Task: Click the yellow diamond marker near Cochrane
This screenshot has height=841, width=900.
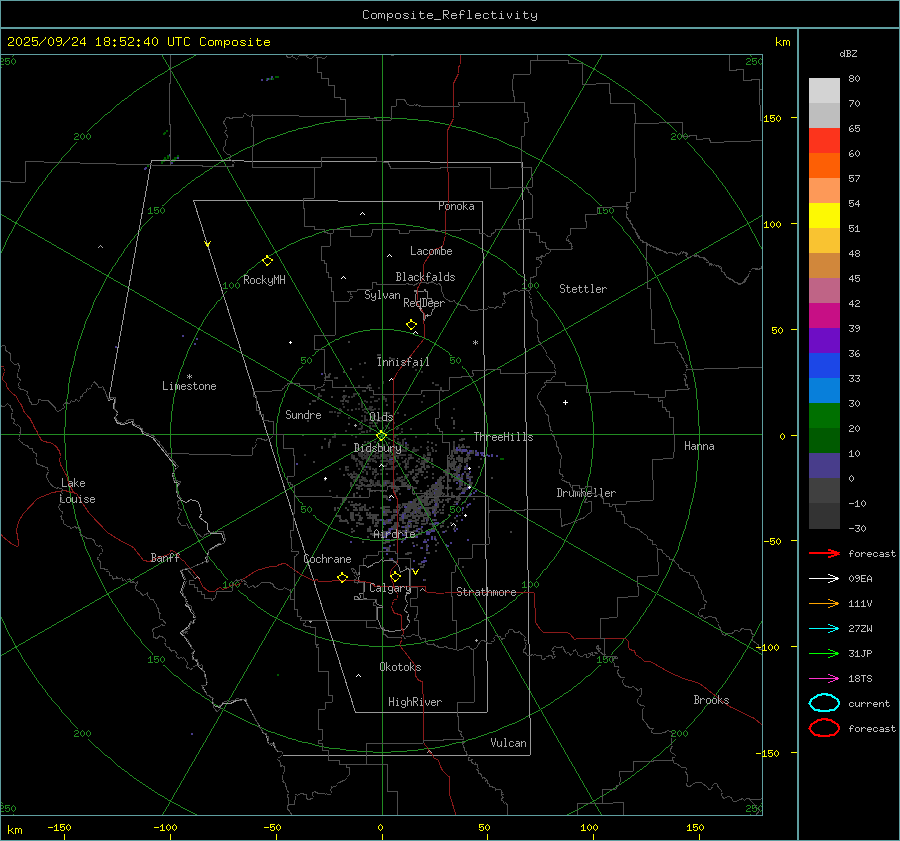Action: click(x=342, y=577)
